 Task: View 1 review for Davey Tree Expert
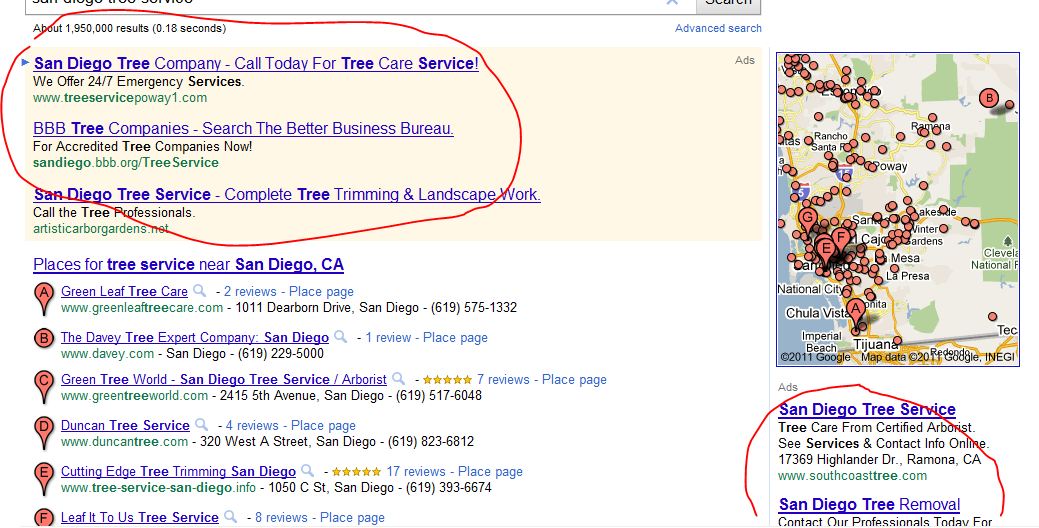click(388, 338)
